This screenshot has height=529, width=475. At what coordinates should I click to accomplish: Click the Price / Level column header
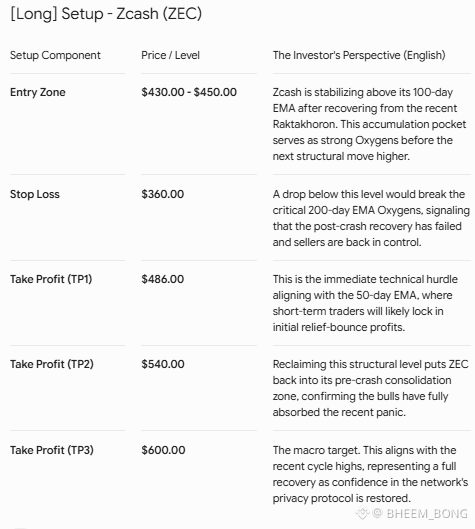[x=170, y=55]
